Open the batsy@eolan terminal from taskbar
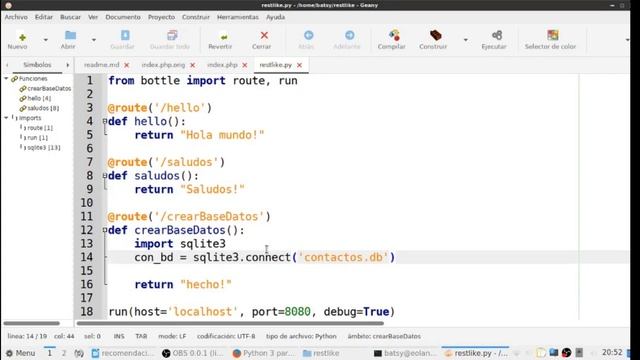This screenshot has width=640, height=360. (x=405, y=353)
